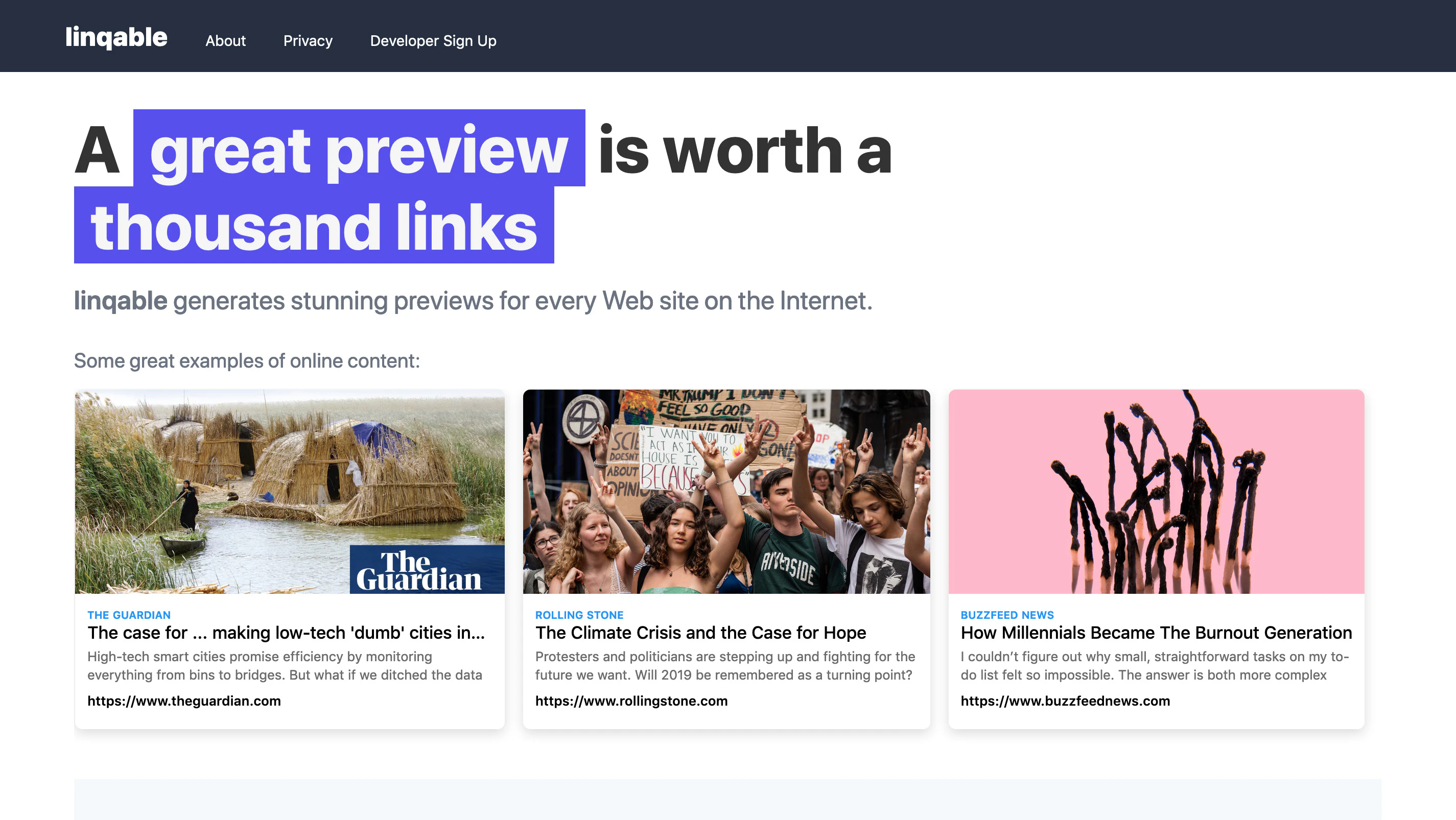Open the About page
The image size is (1456, 820).
[225, 41]
